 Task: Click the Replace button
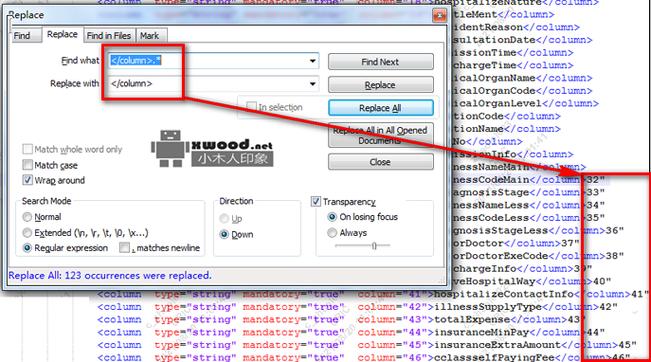coord(380,85)
